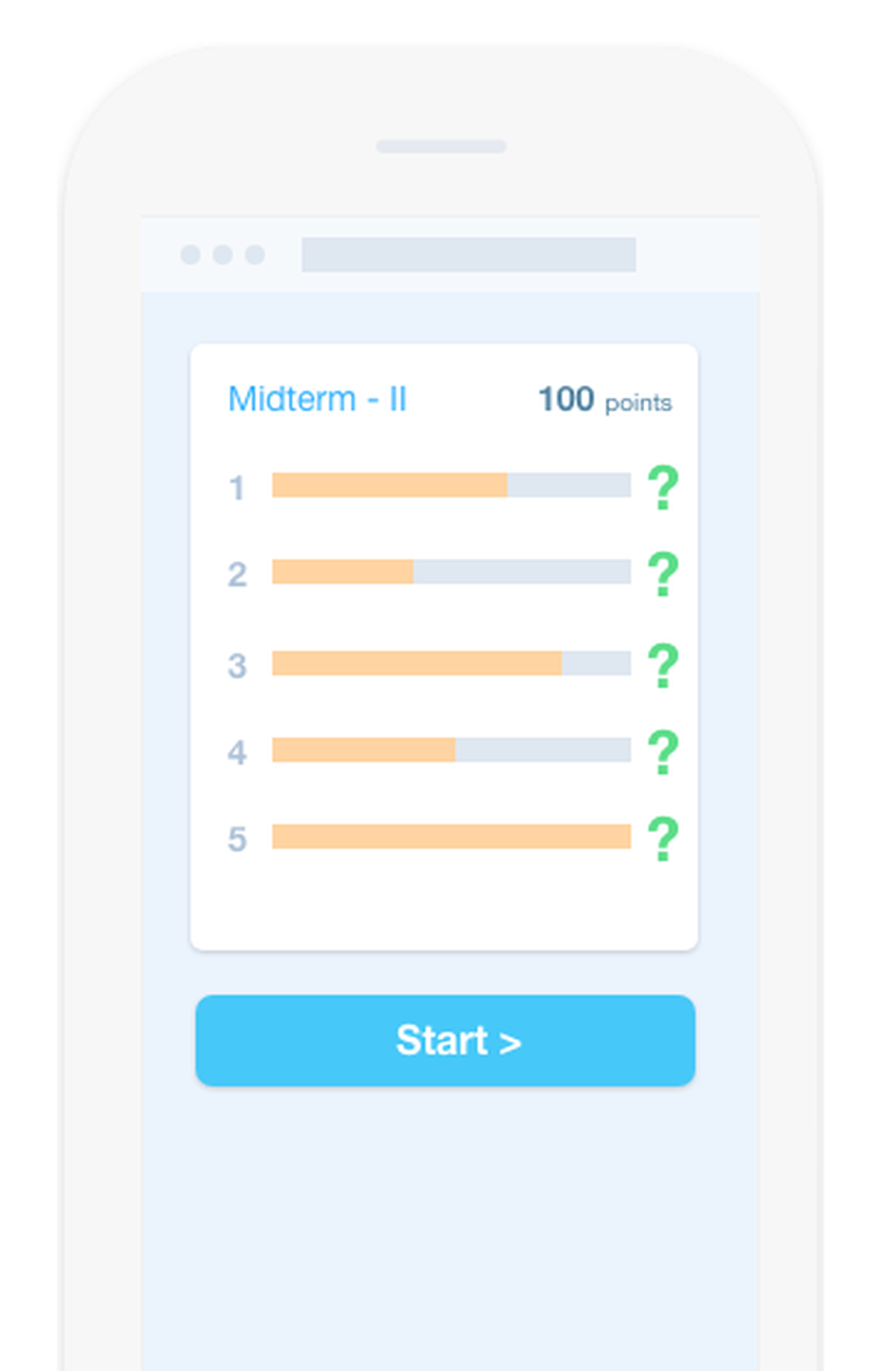Select question number 2 label
Viewport: 896px width, 1371px height.
237,573
